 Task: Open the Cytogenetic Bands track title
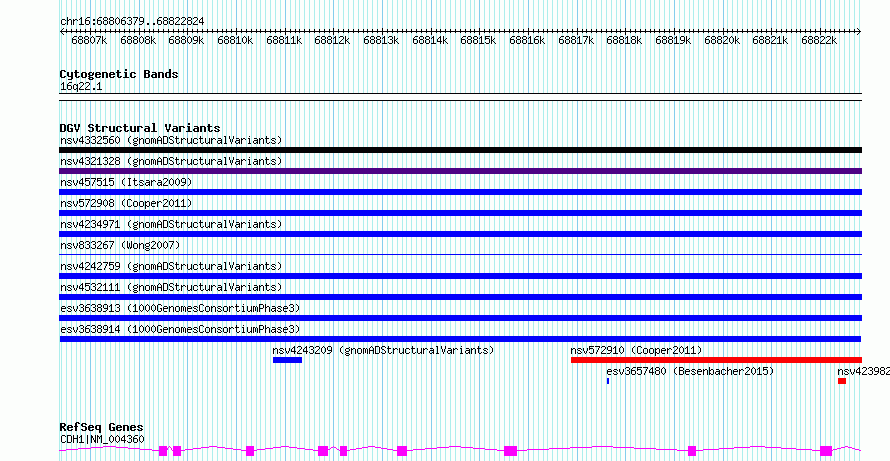point(119,74)
